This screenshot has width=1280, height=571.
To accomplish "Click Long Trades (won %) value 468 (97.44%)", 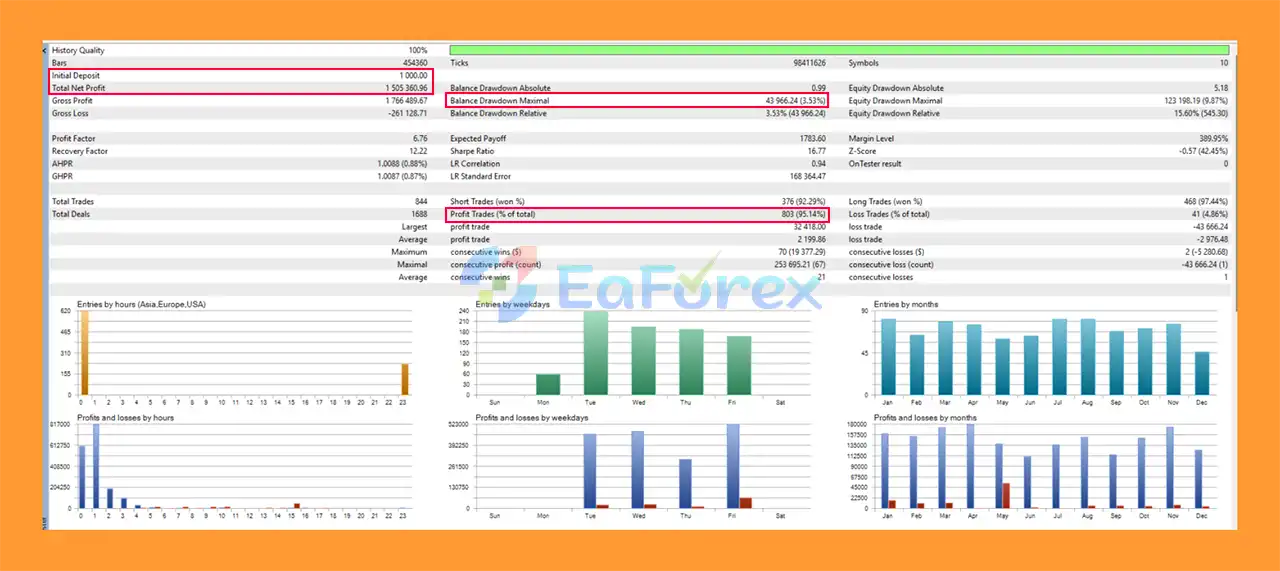I will coord(1206,201).
